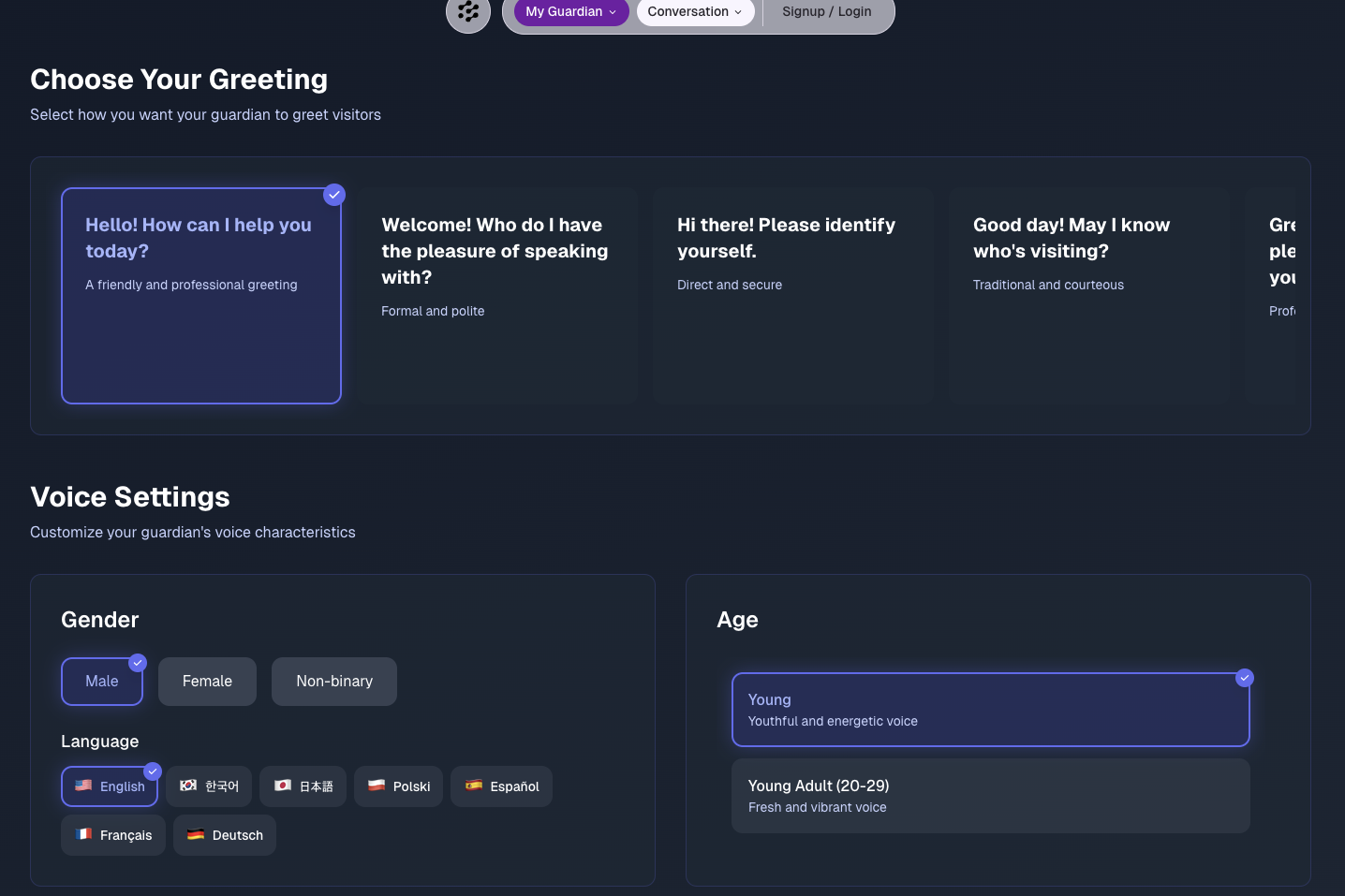The image size is (1345, 896).
Task: Choose the Young Adult (20-29) voice age
Action: pos(991,795)
